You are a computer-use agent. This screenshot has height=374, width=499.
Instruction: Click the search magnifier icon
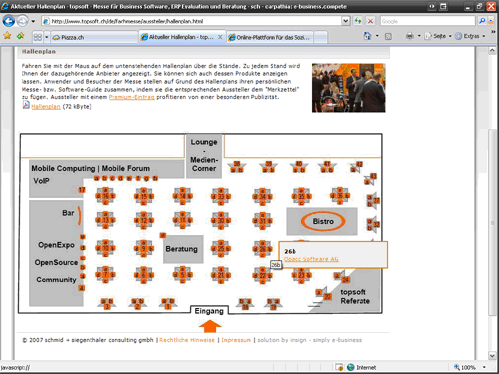point(482,21)
